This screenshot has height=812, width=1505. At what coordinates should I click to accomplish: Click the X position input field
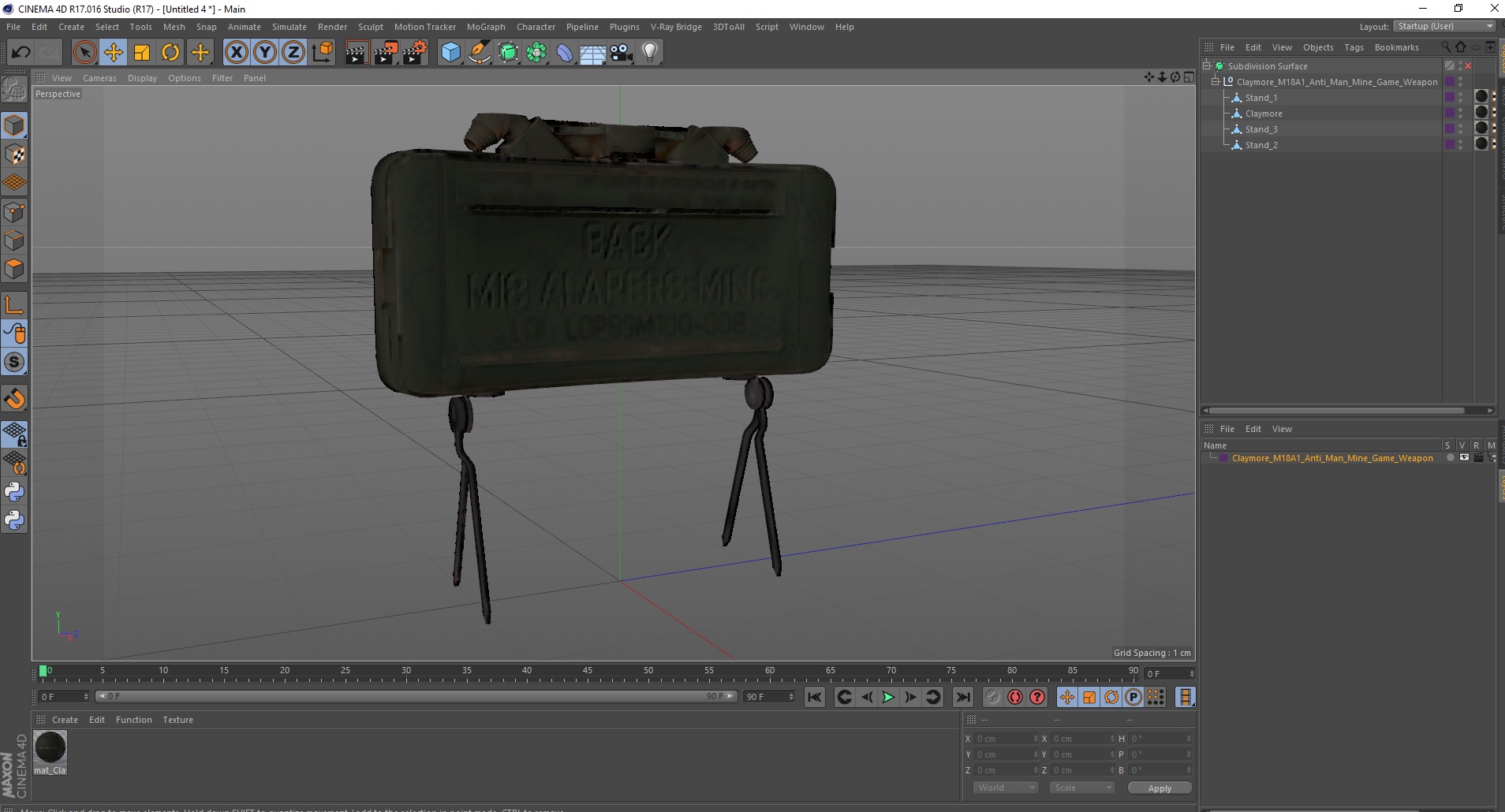pos(1006,739)
